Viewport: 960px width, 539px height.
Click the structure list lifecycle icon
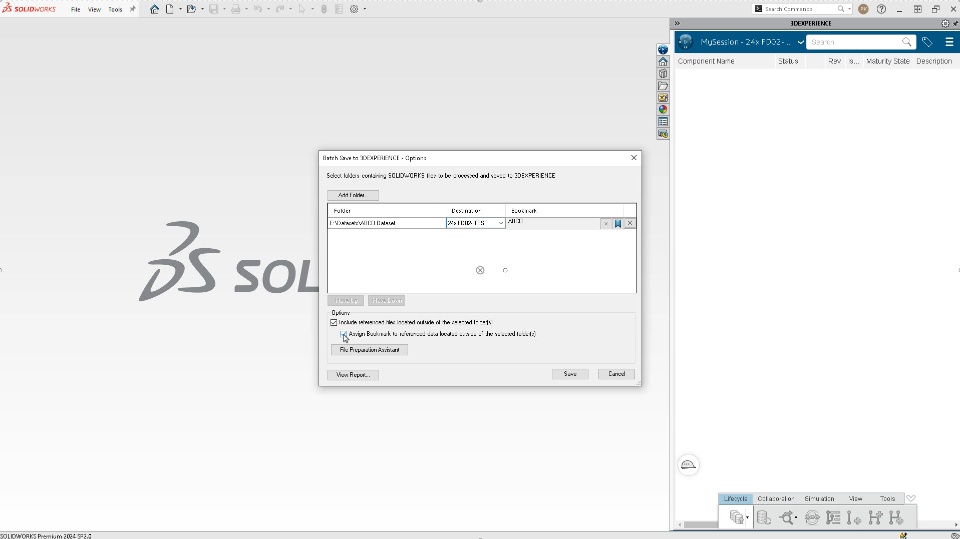pos(833,518)
